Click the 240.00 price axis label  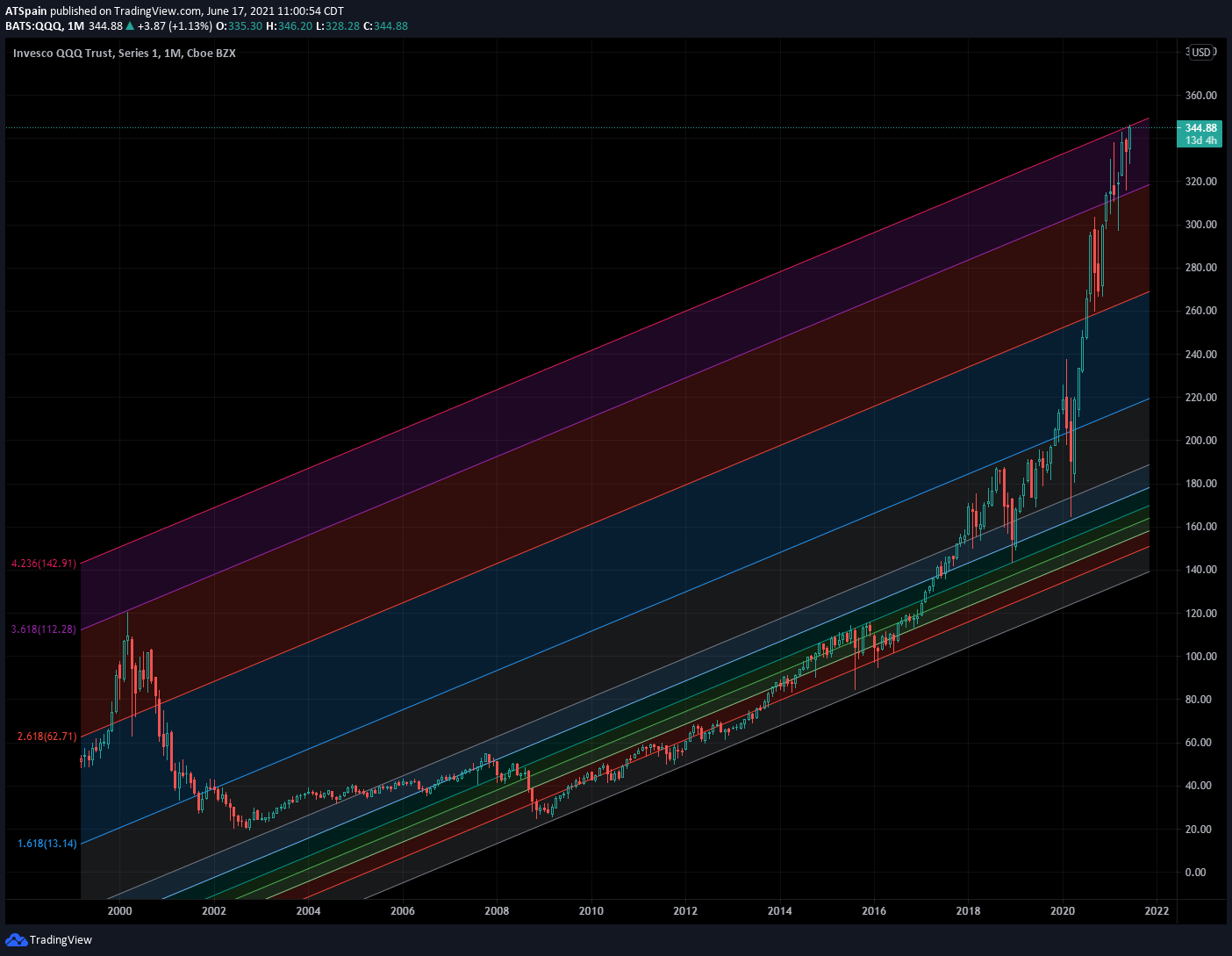tap(1200, 355)
